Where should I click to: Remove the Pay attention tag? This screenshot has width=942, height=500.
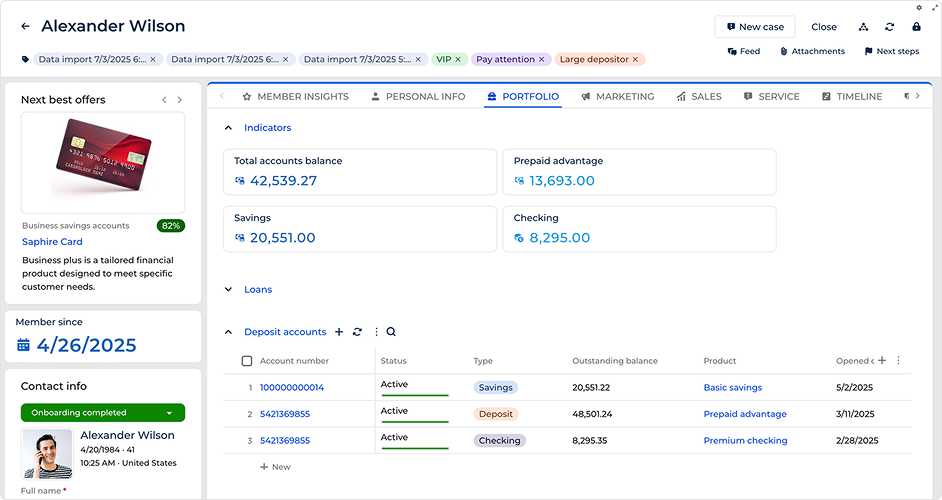click(x=541, y=60)
